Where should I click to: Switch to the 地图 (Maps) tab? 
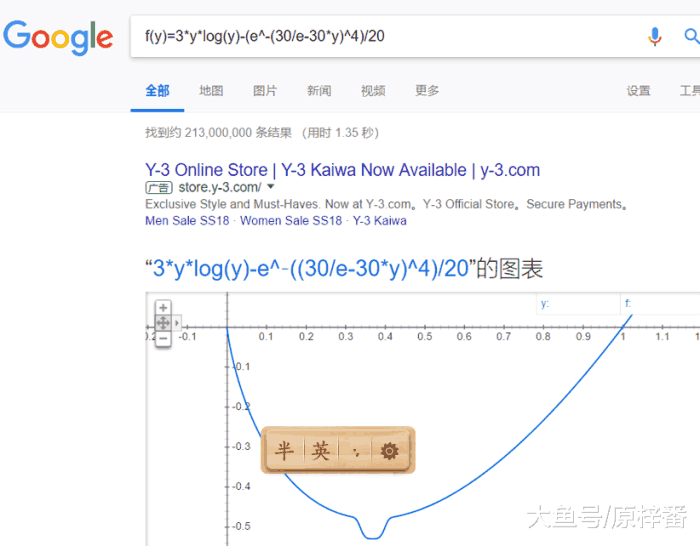(211, 91)
